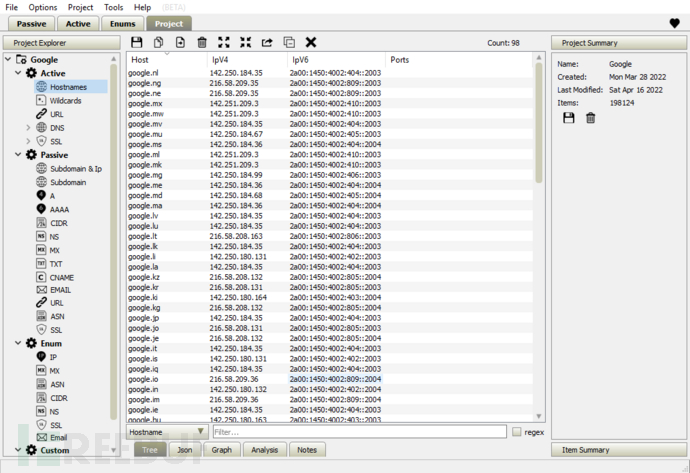
Task: Click the import file icon in the toolbar
Action: 180,42
